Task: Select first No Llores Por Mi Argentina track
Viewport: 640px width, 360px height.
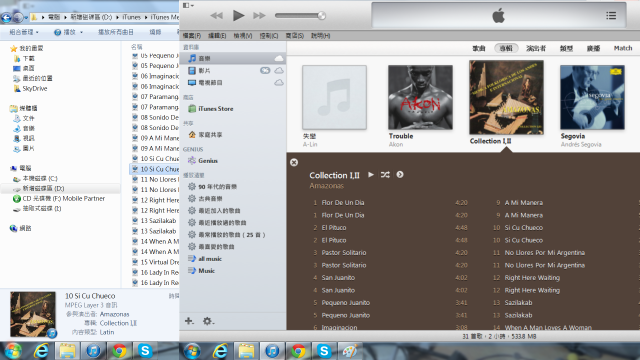Action: click(544, 253)
